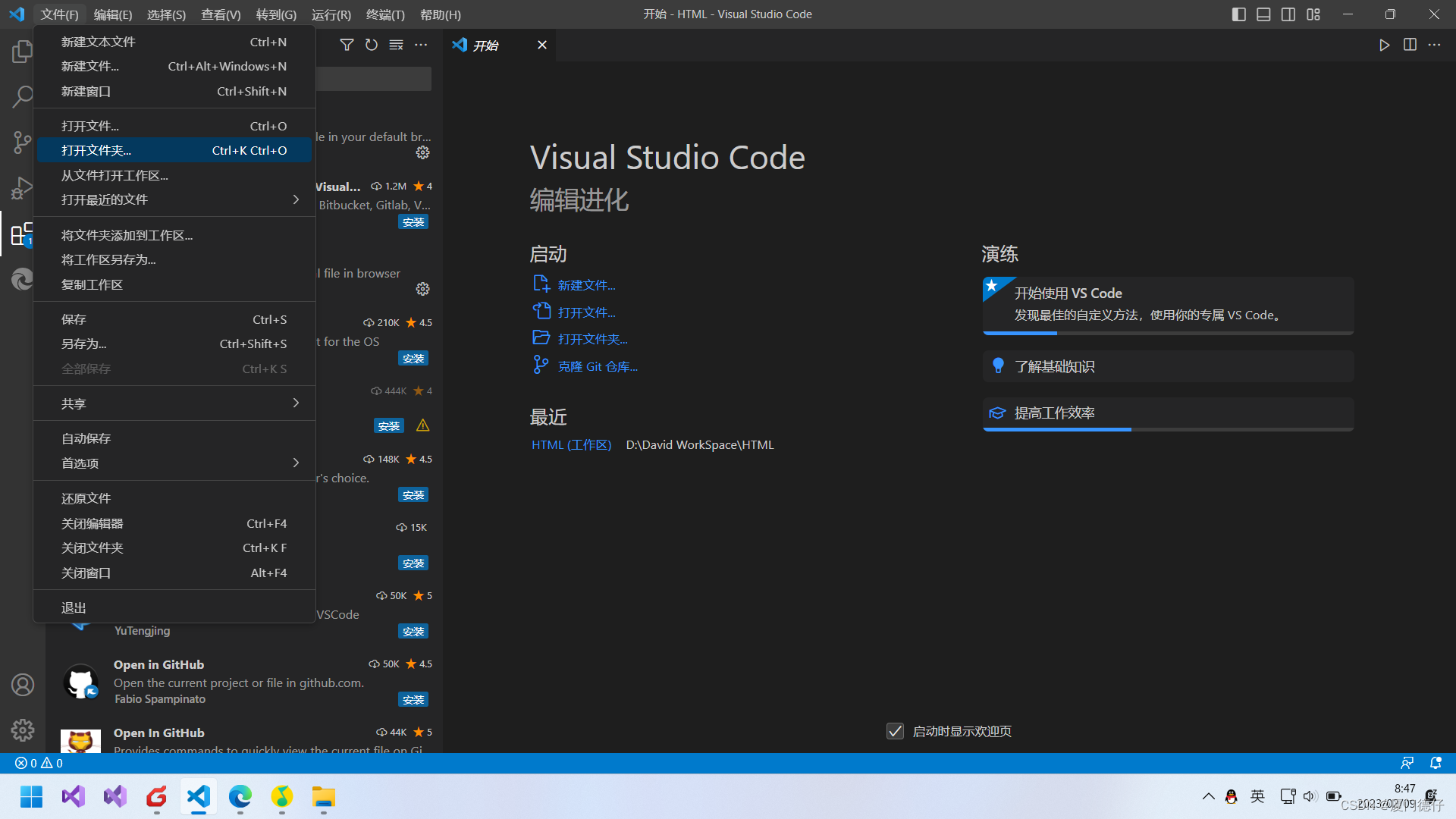Uncheck the show welcome page on startup checkbox

[x=895, y=731]
